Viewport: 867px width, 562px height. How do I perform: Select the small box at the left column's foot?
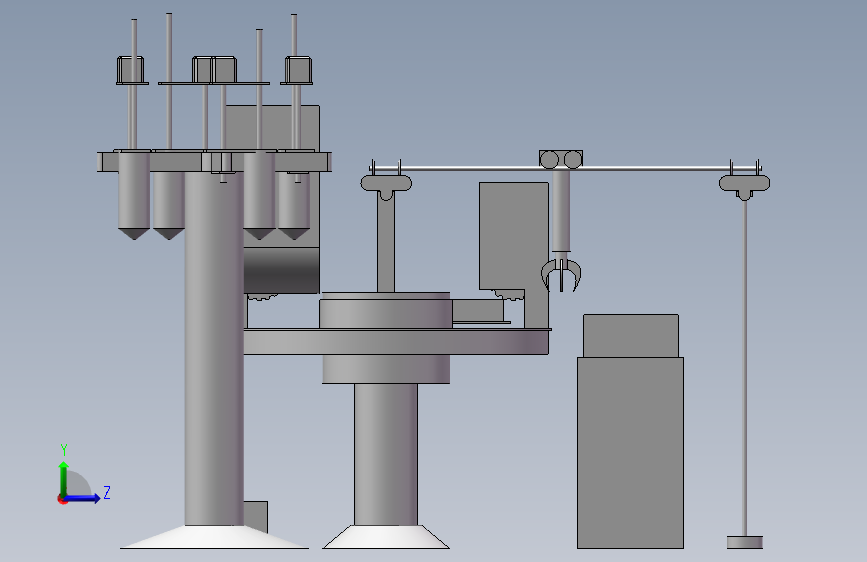(255, 517)
